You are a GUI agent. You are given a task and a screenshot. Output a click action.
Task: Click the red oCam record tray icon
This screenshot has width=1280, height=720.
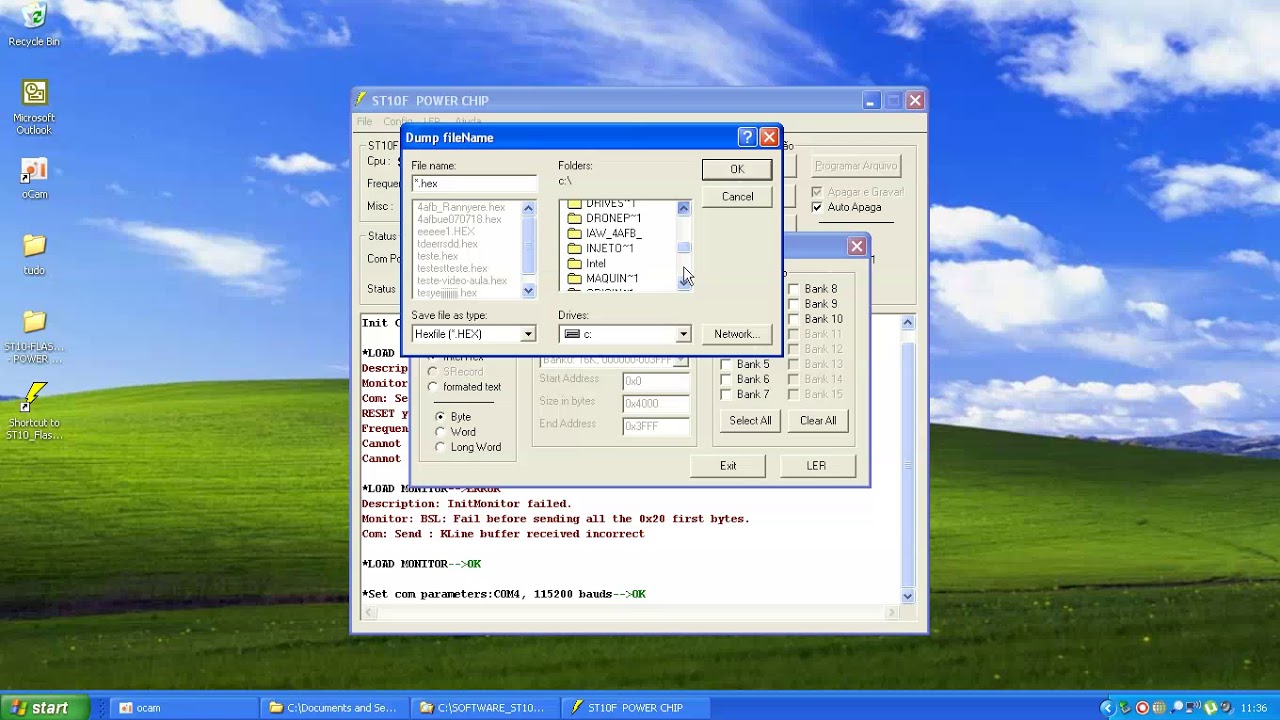point(1142,708)
